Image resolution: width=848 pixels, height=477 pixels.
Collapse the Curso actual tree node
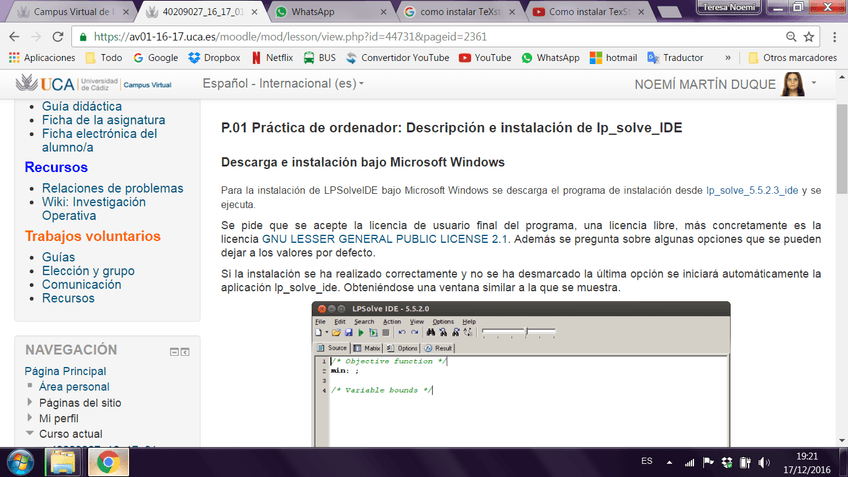pos(31,435)
